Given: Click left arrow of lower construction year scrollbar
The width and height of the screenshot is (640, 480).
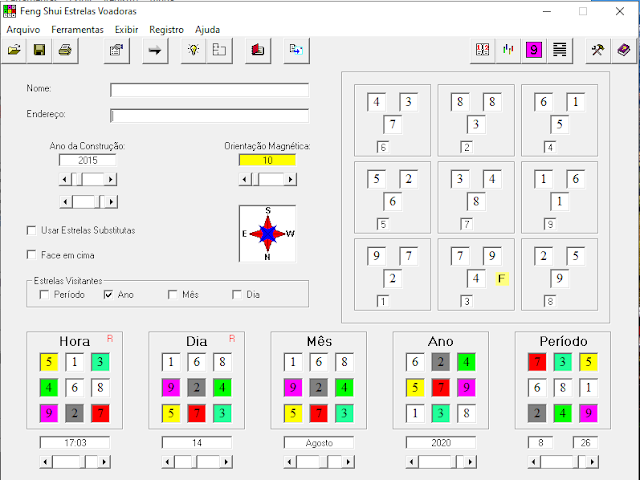Looking at the screenshot, I should (66, 202).
